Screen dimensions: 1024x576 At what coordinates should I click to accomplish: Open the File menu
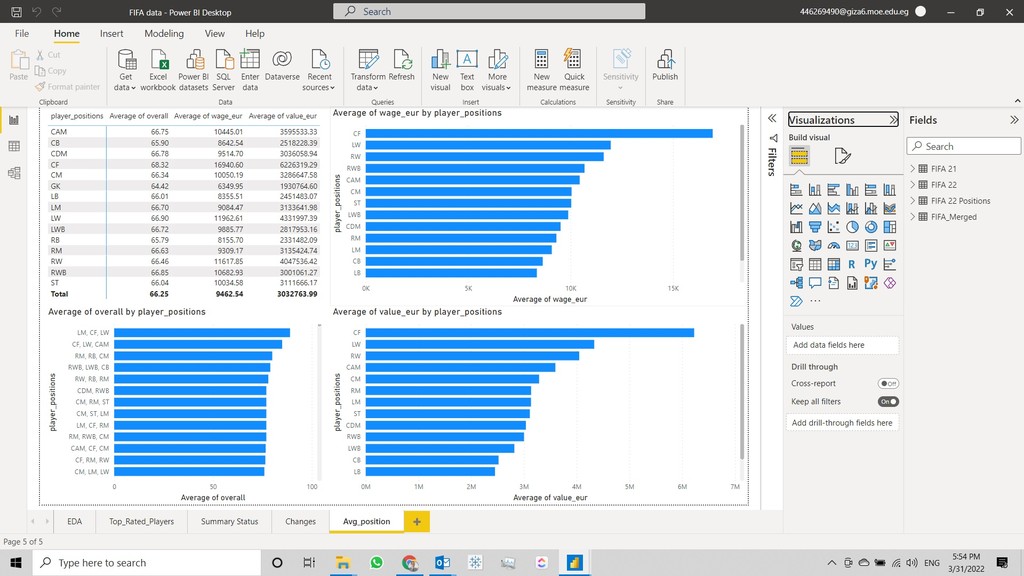point(22,33)
